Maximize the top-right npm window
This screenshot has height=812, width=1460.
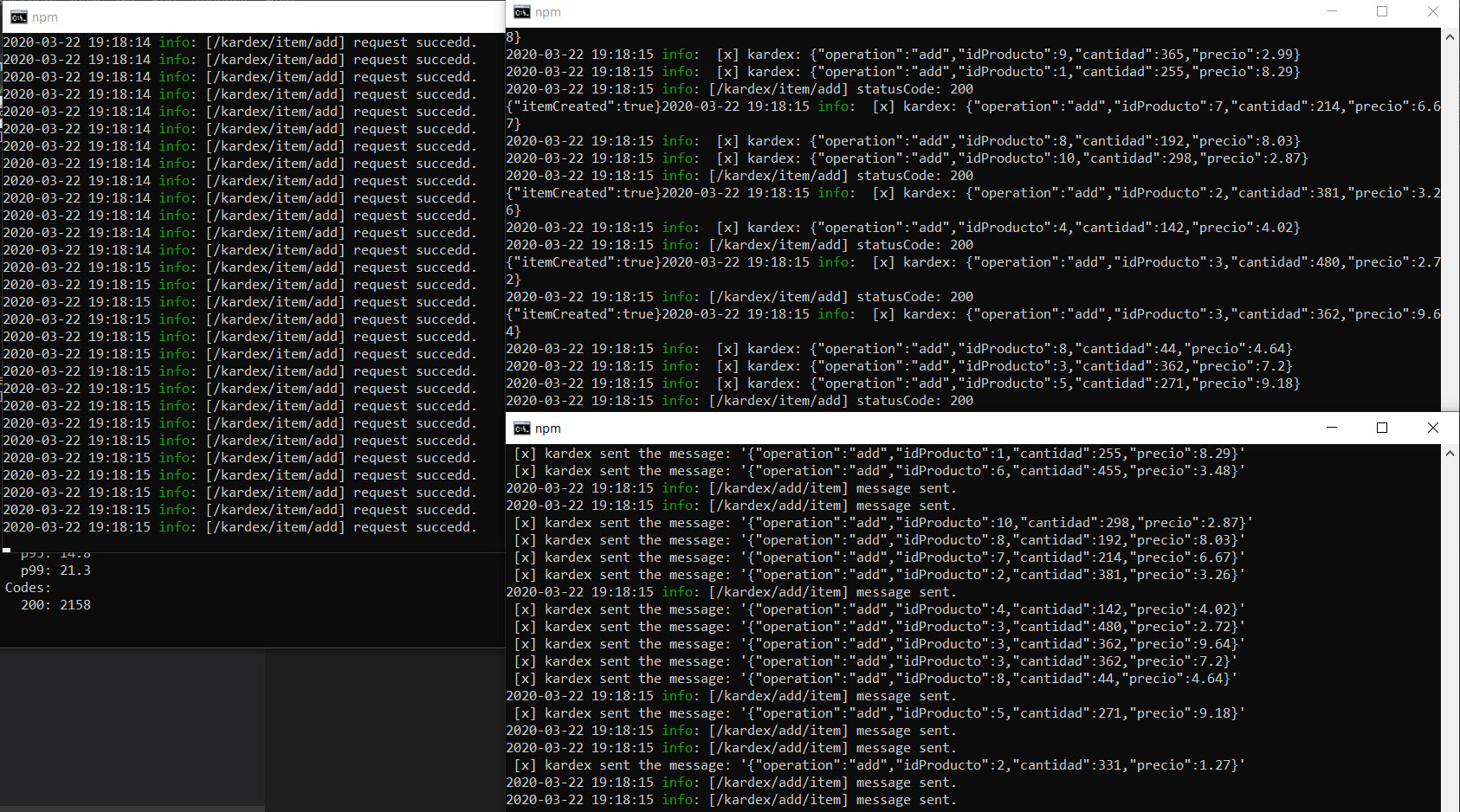(1382, 11)
